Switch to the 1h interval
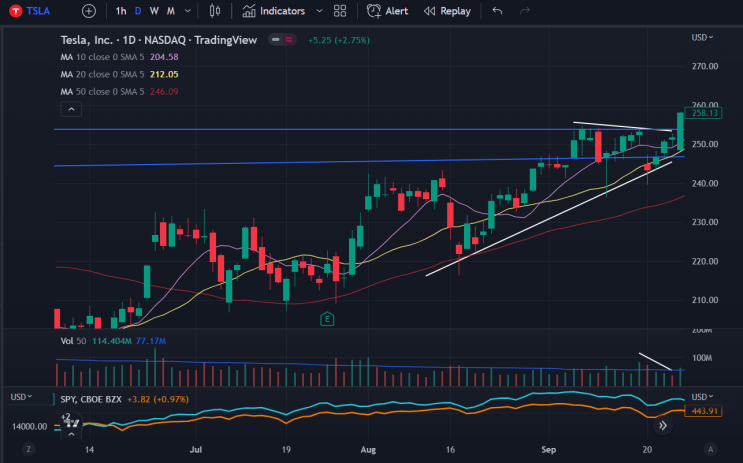This screenshot has width=743, height=463. pos(121,11)
